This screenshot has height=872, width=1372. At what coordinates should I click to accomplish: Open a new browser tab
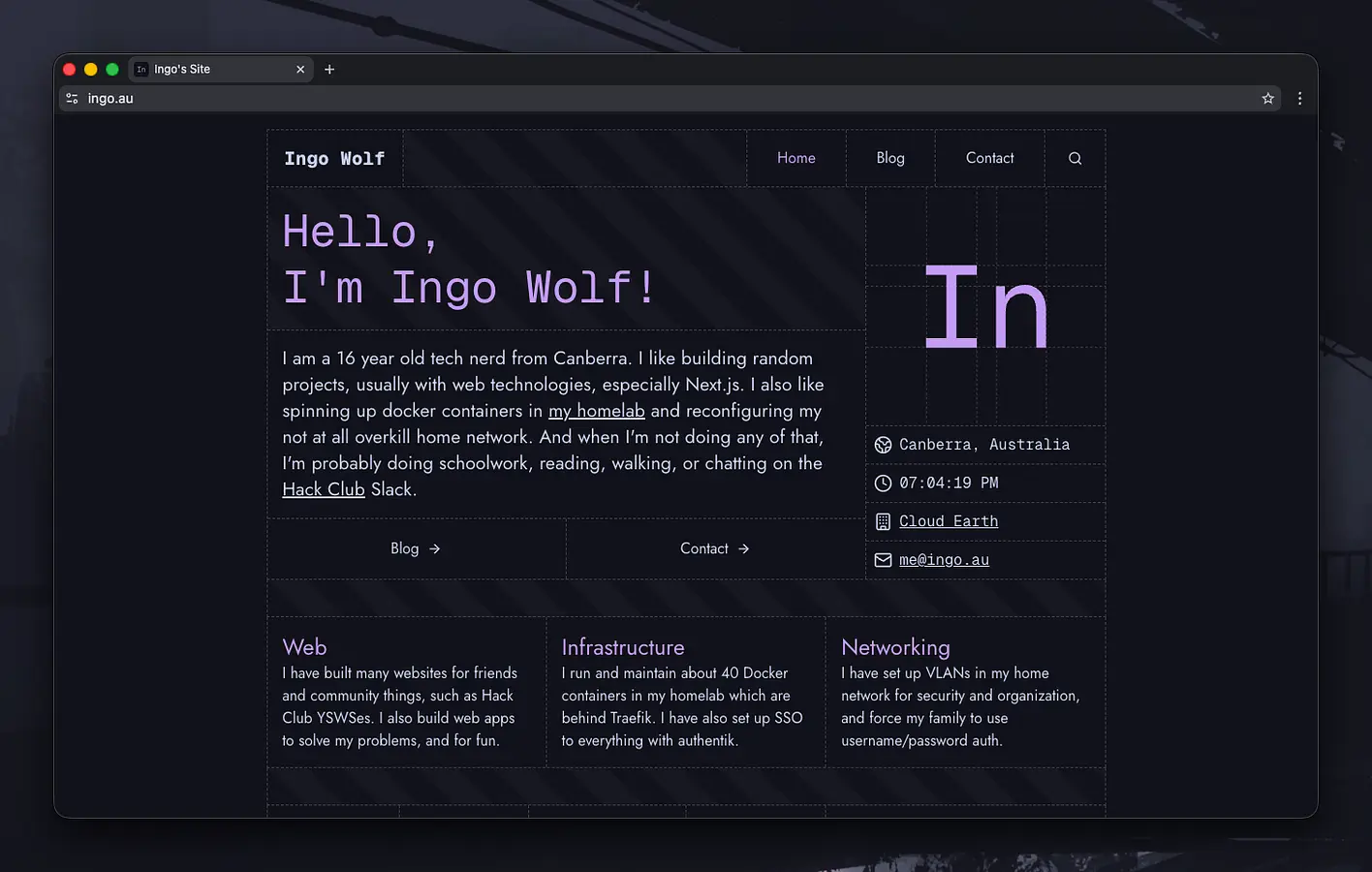click(x=329, y=69)
